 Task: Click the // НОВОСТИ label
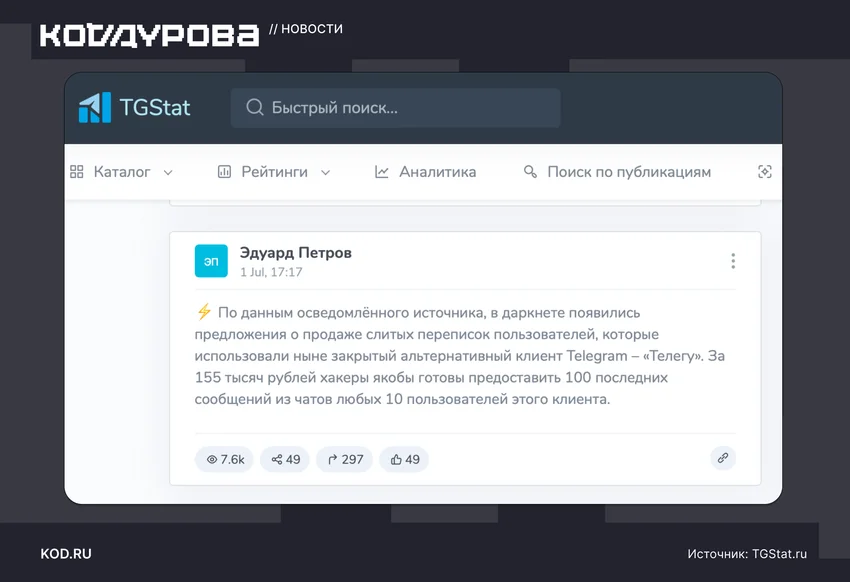tap(306, 29)
